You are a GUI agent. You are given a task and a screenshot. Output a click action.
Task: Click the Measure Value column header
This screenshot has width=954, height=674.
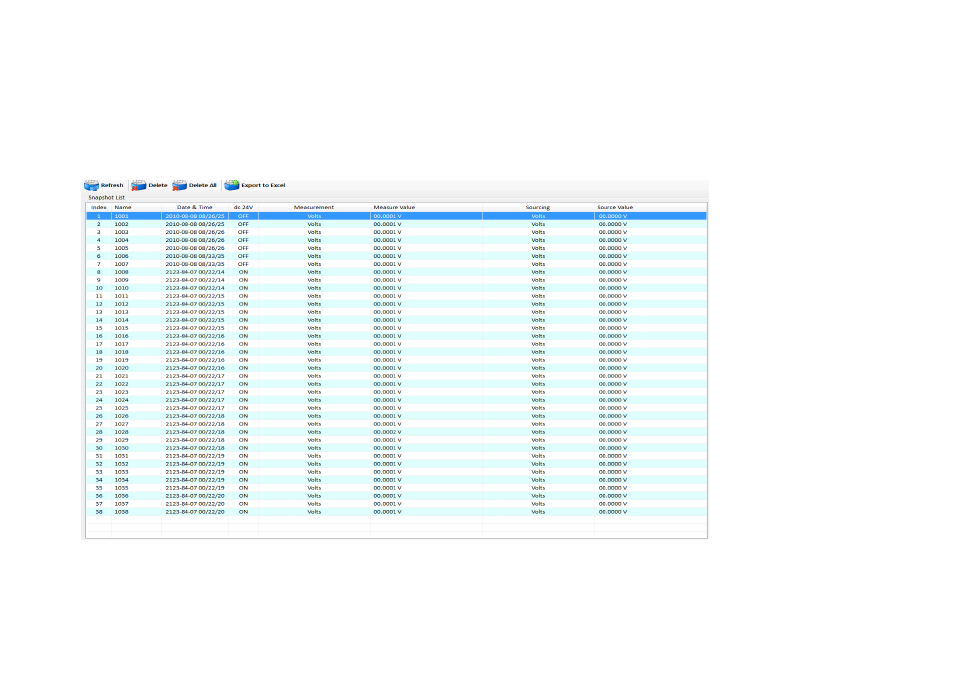(x=426, y=207)
